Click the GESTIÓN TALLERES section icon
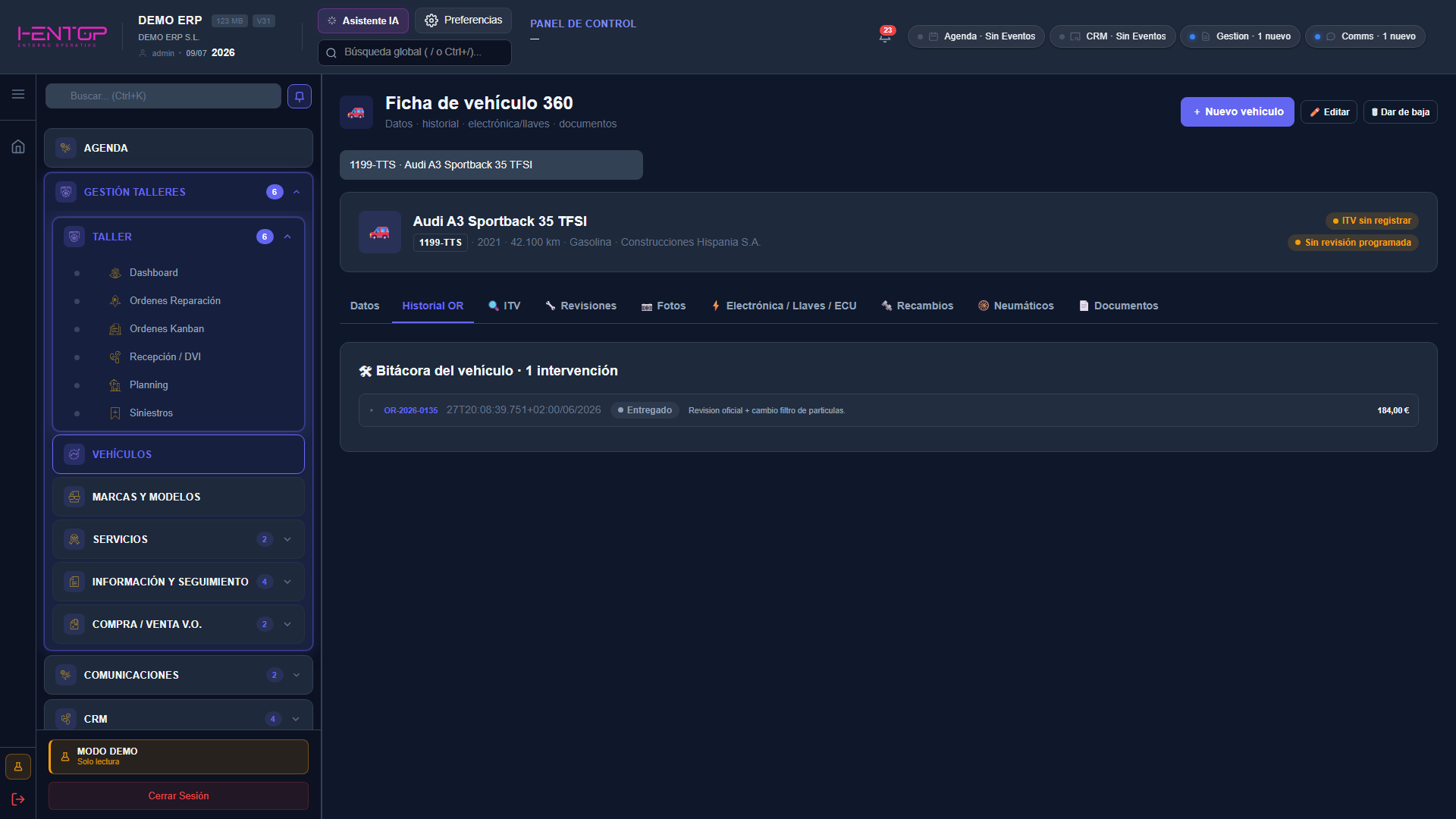The image size is (1456, 819). coord(66,192)
